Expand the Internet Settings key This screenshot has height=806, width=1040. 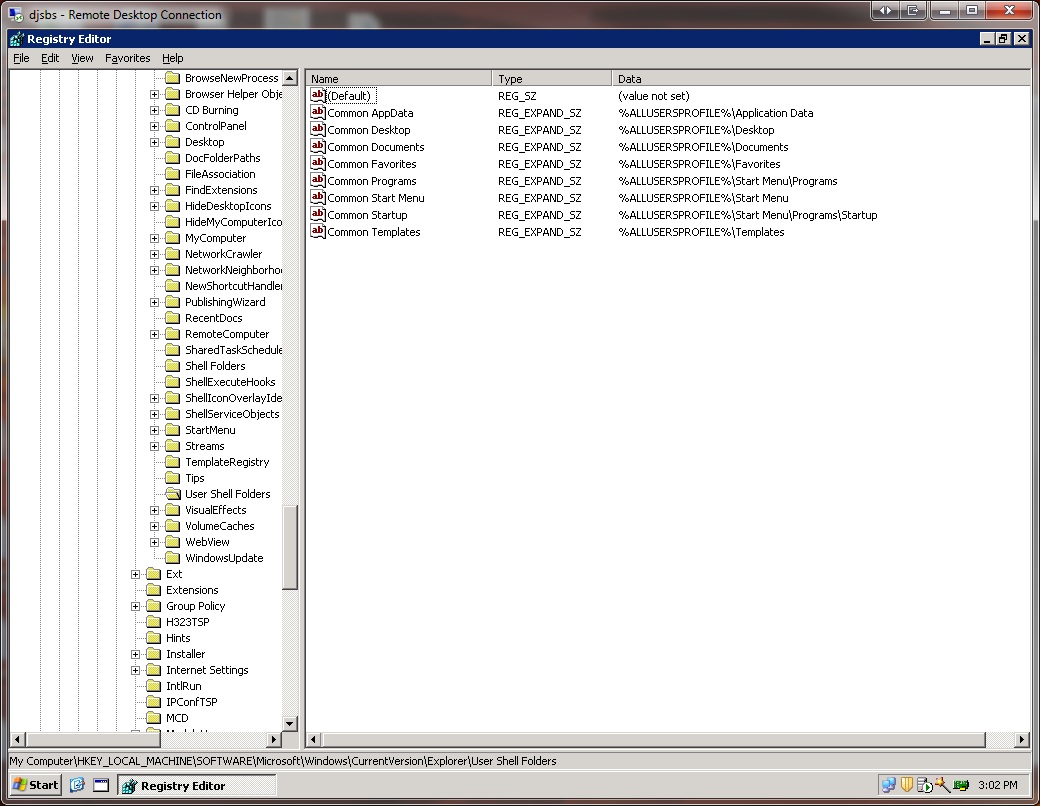click(x=135, y=670)
